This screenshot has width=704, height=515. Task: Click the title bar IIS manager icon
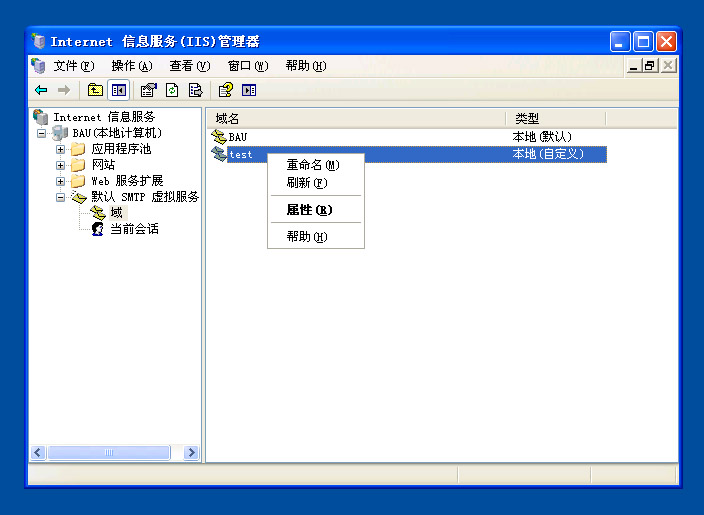(39, 41)
